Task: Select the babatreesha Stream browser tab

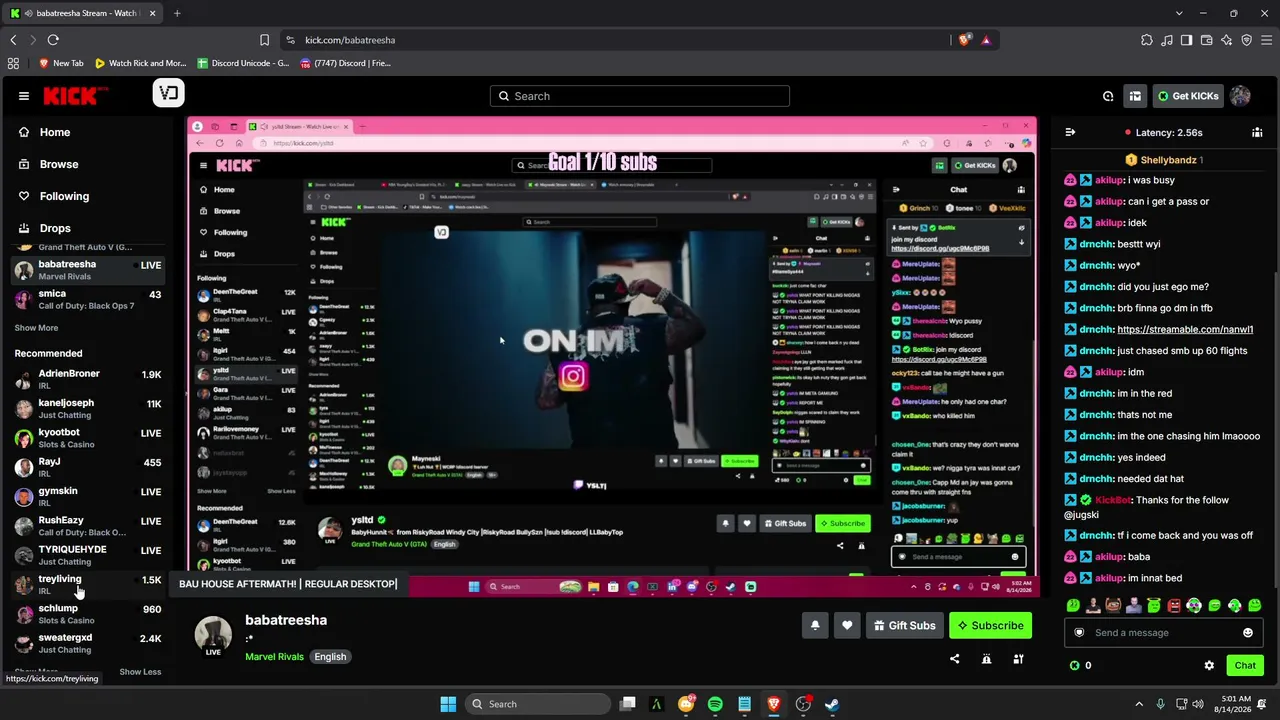Action: tap(83, 13)
